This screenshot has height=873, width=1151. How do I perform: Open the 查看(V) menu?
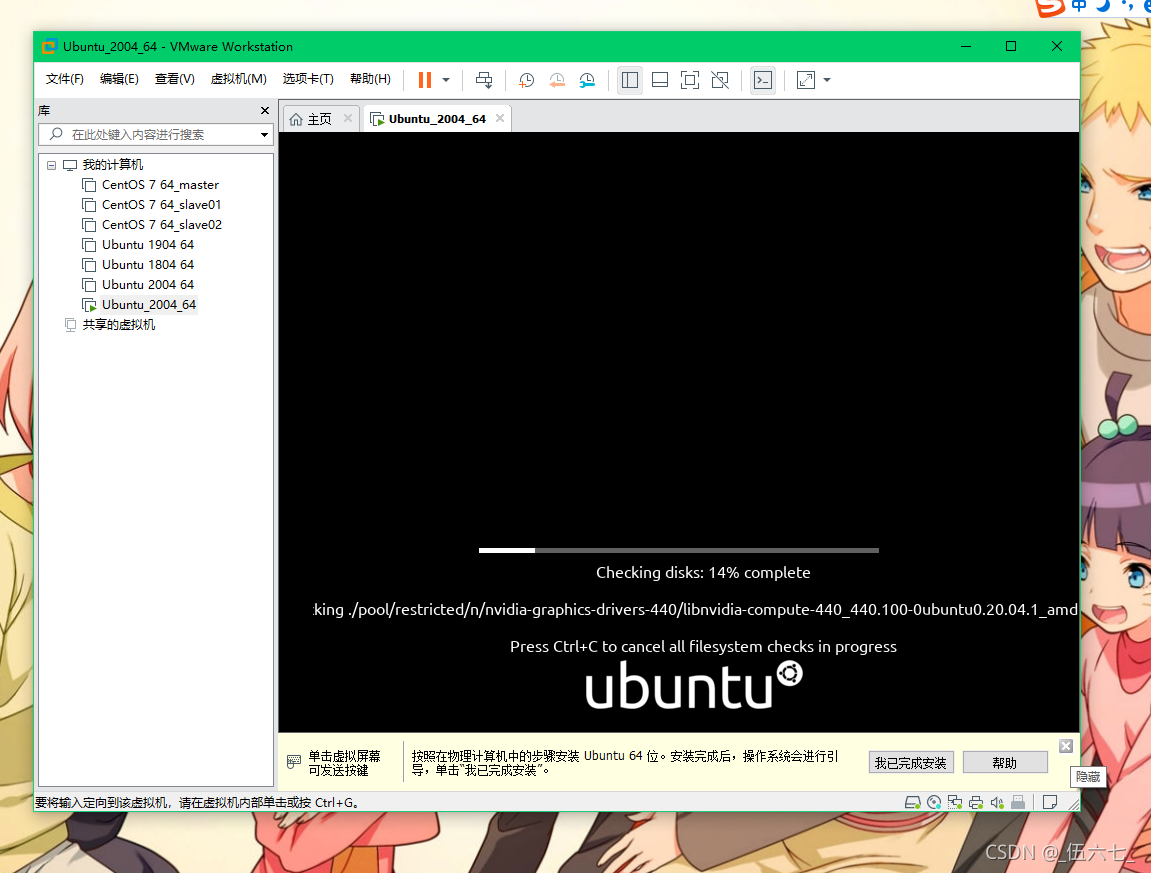coord(175,79)
